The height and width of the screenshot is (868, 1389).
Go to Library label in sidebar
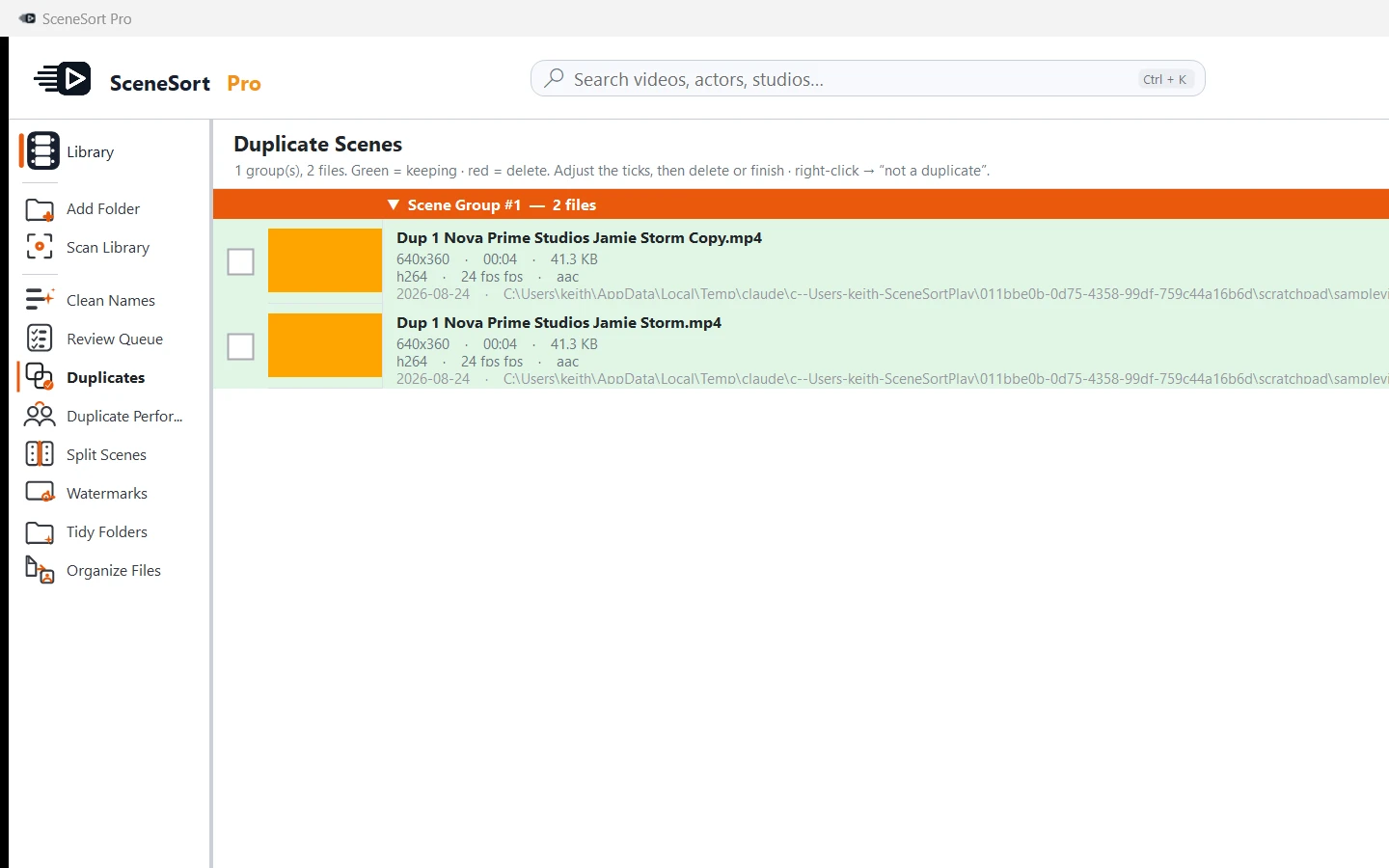(90, 151)
